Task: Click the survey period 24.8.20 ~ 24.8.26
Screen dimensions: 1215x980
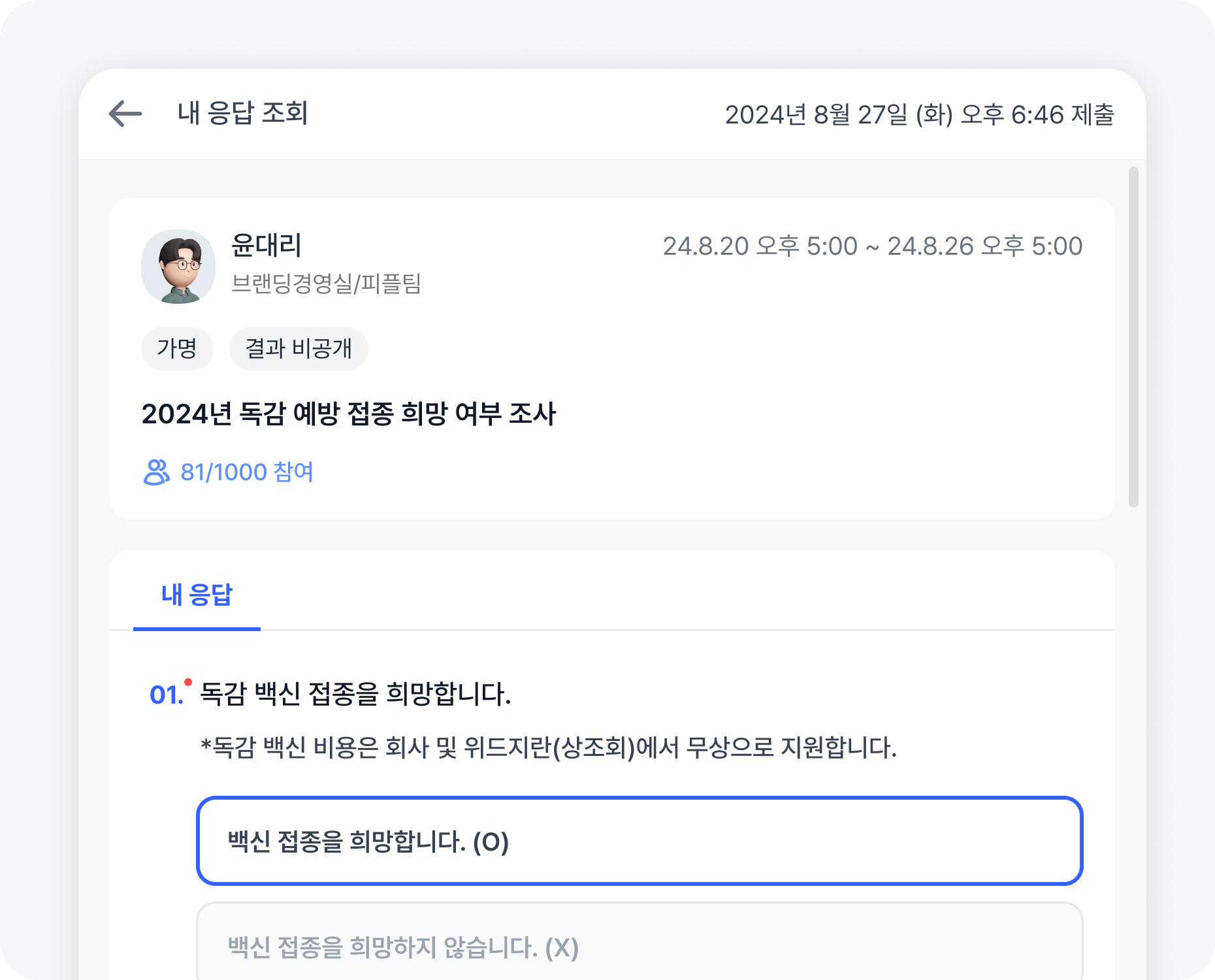Action: pyautogui.click(x=873, y=246)
